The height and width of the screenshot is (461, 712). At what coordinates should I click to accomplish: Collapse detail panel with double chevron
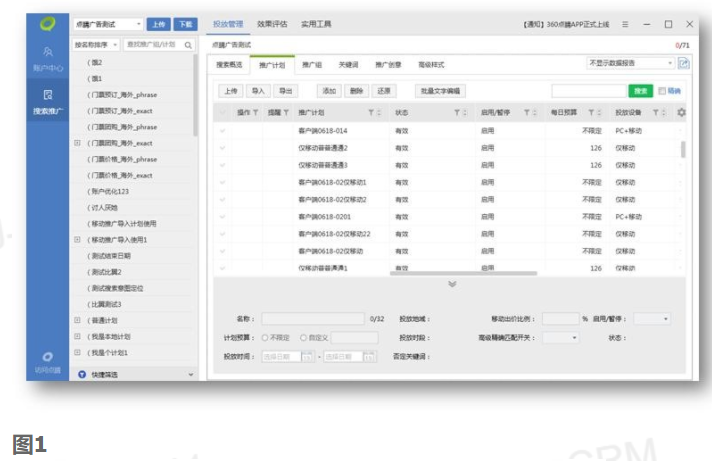coord(452,284)
